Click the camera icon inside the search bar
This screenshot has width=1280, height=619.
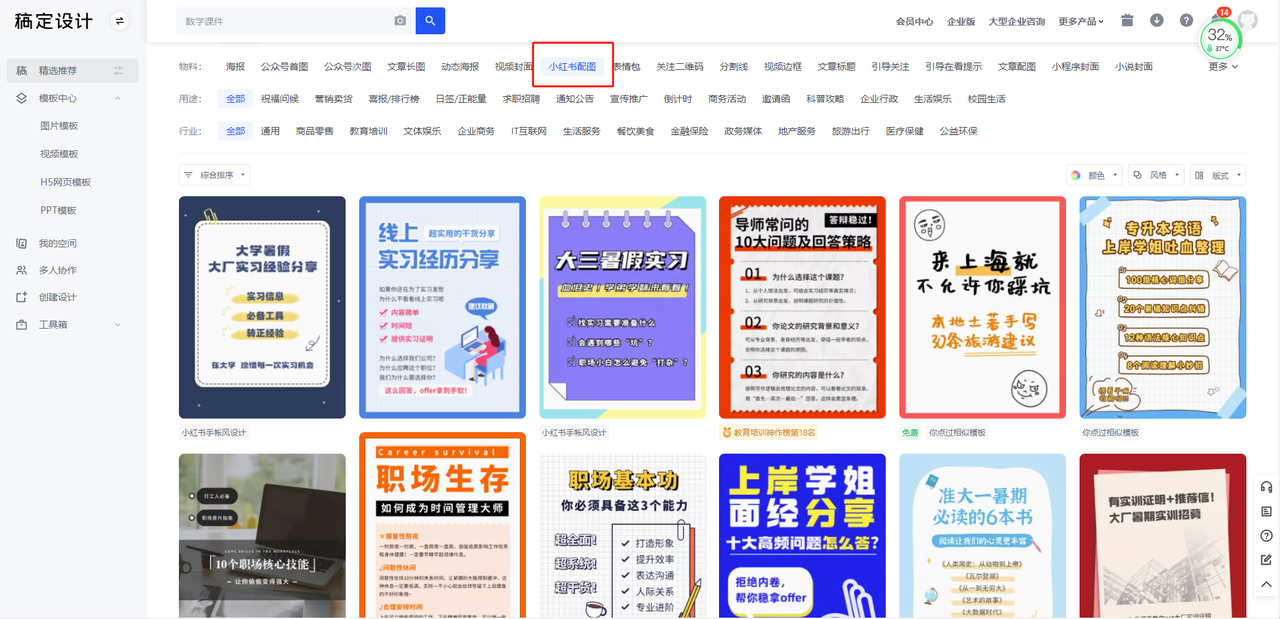pyautogui.click(x=400, y=20)
